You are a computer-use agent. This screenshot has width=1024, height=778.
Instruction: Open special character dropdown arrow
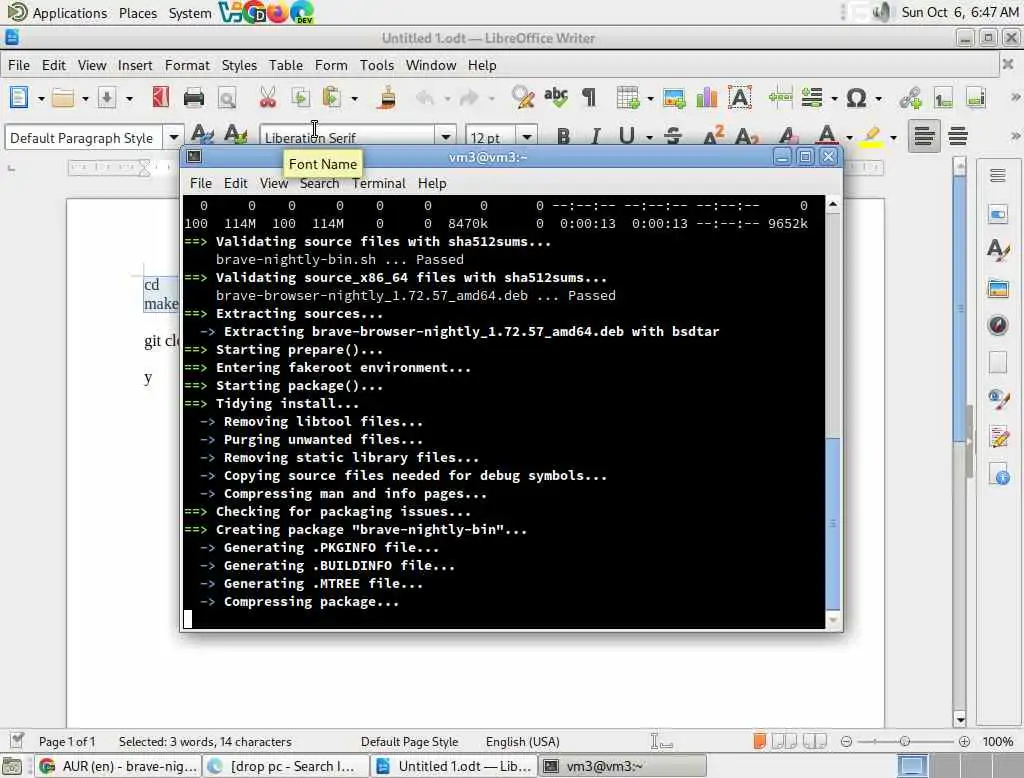(878, 99)
